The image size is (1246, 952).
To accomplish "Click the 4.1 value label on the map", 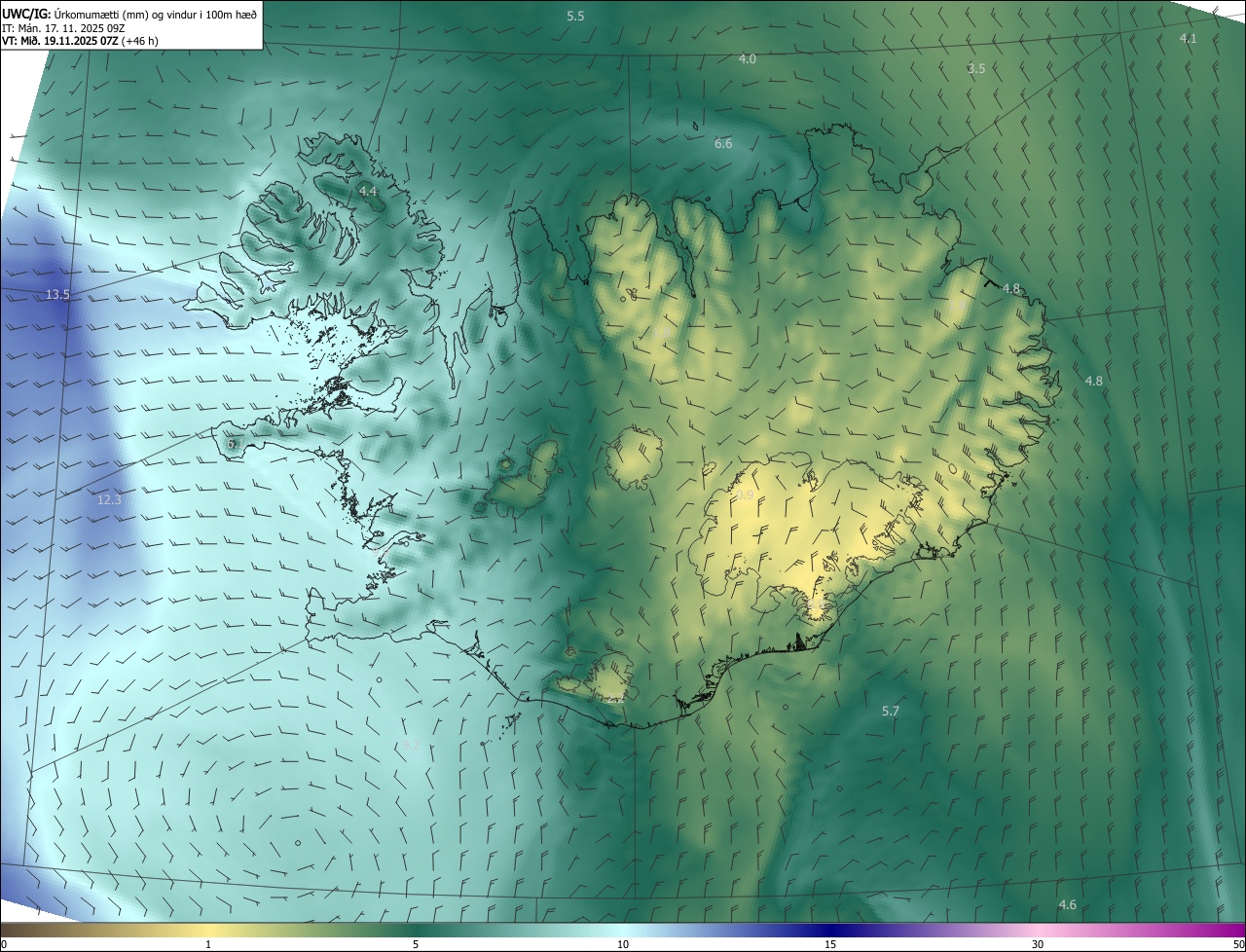I will pos(1188,38).
